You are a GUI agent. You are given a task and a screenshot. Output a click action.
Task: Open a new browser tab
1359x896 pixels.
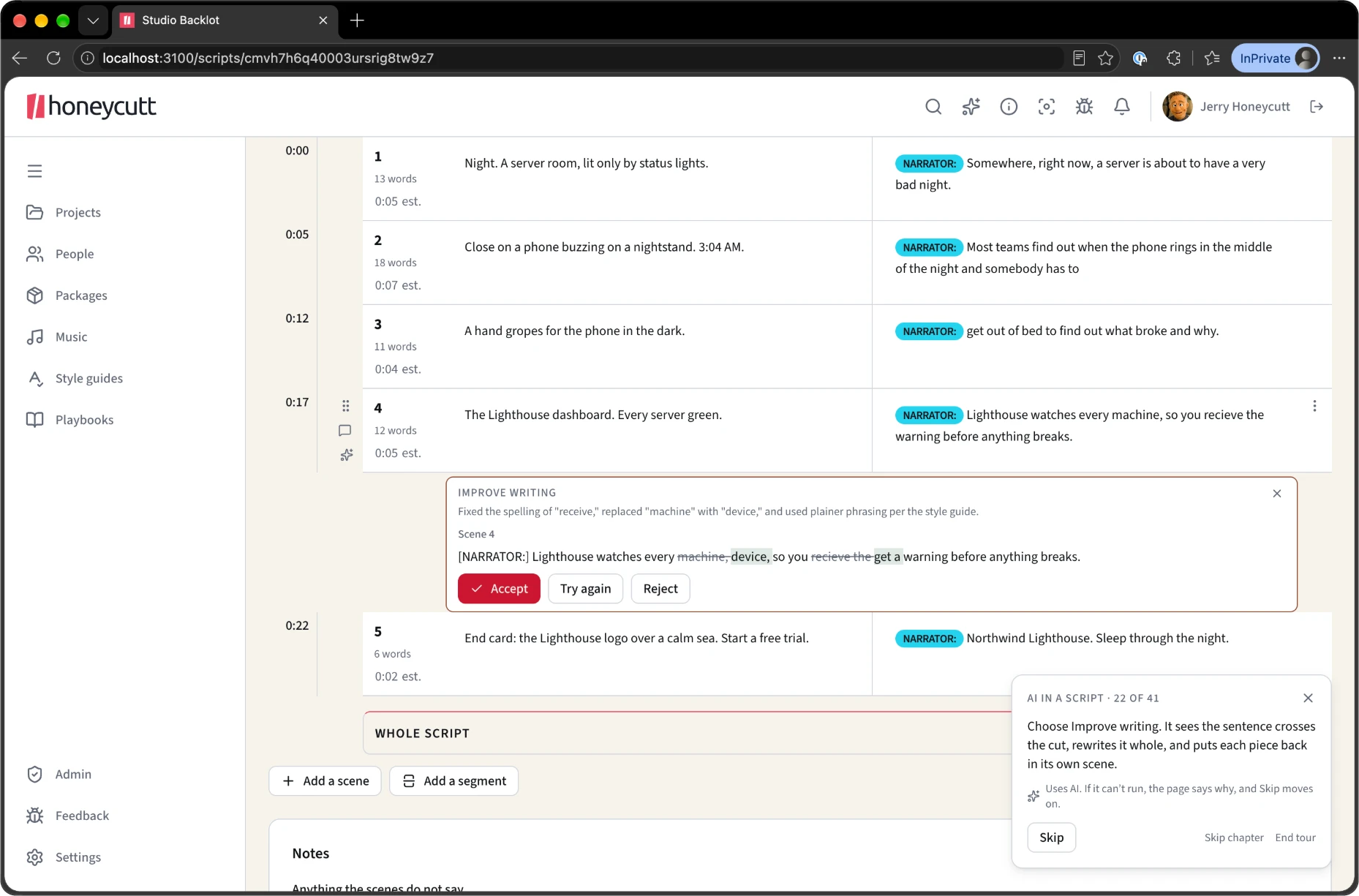[357, 20]
